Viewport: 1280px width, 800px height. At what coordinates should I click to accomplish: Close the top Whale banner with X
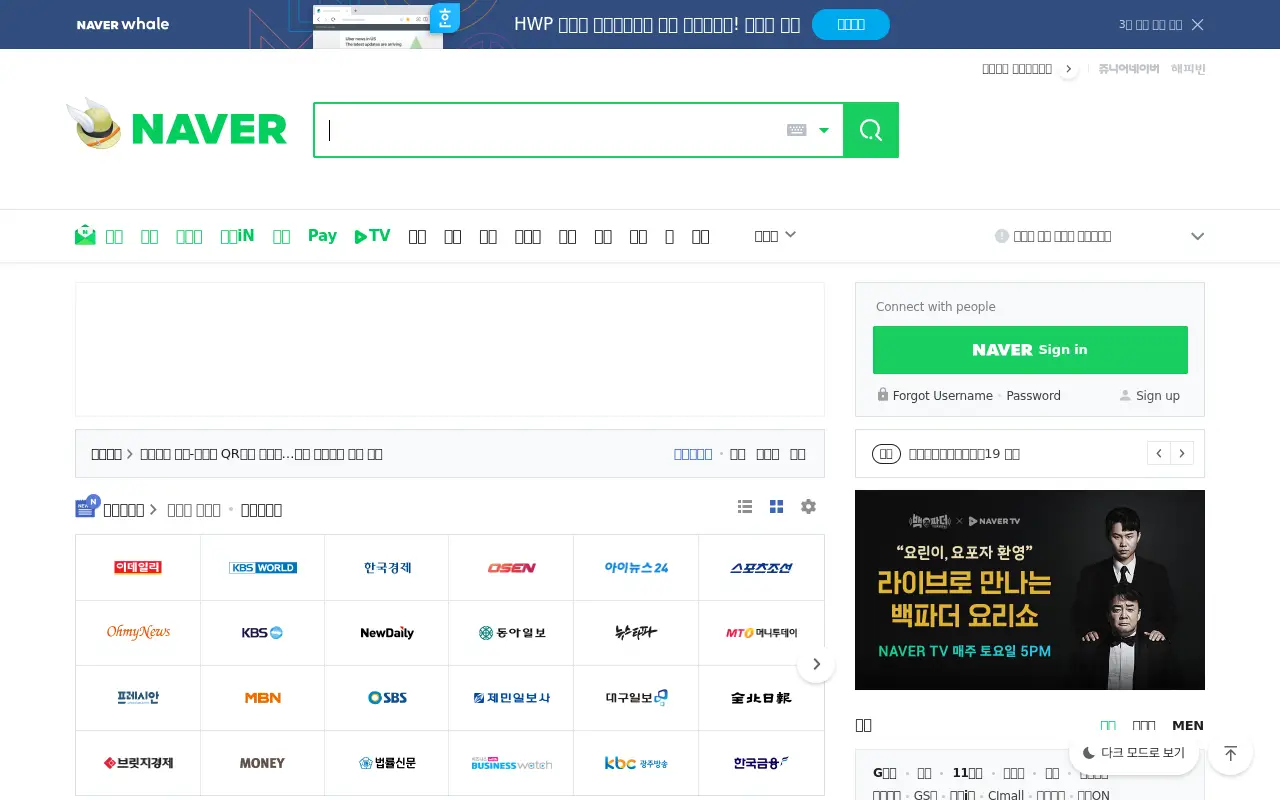point(1197,24)
